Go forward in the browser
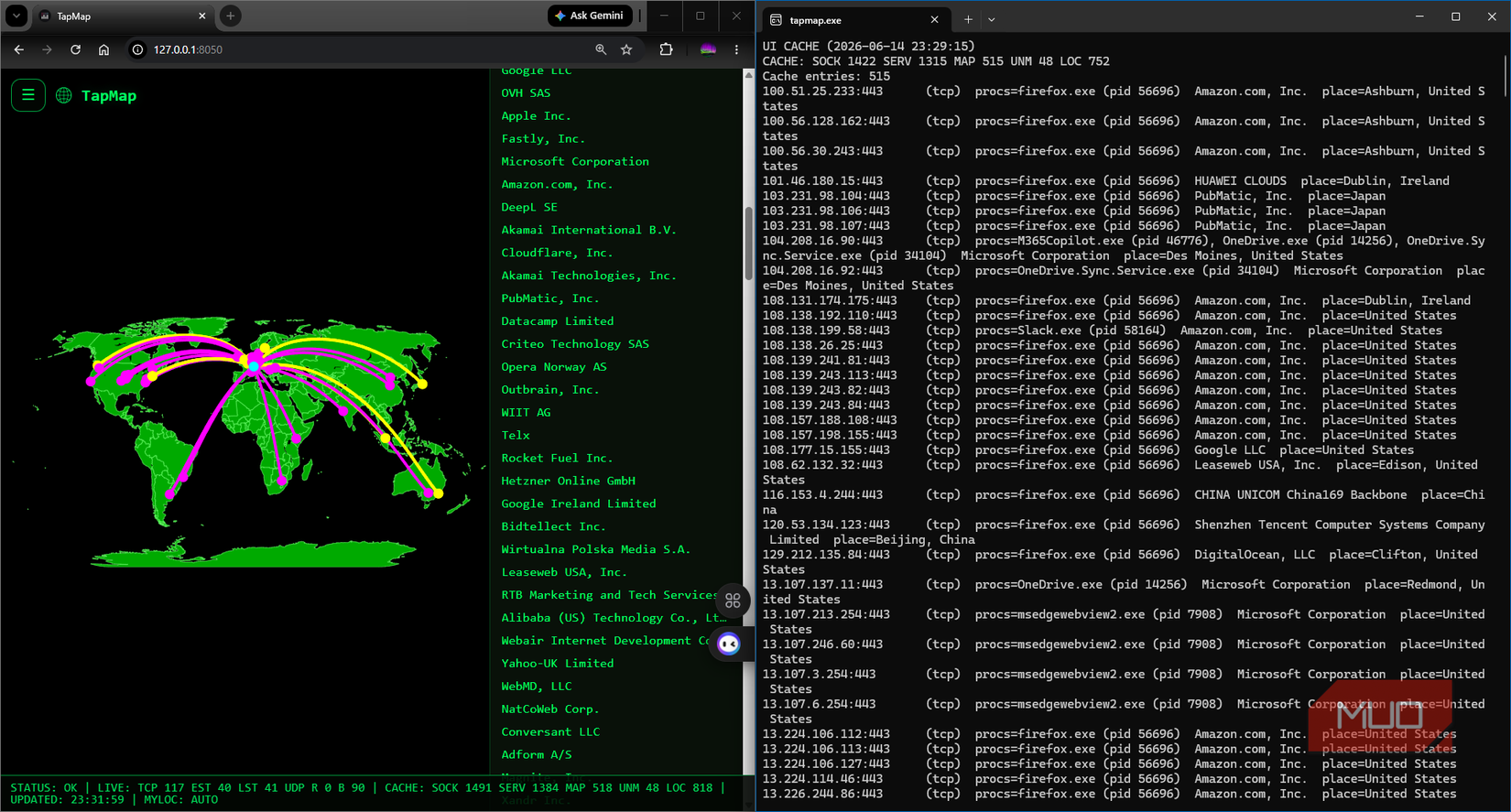 (x=48, y=49)
